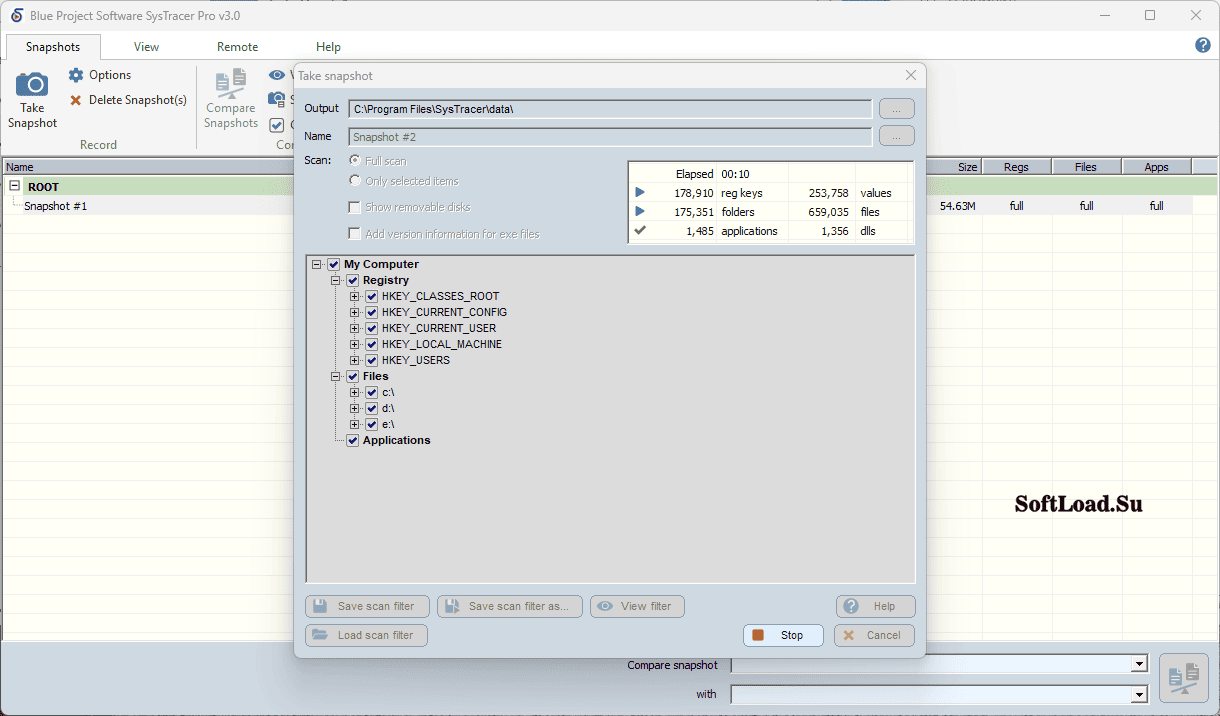This screenshot has width=1220, height=716.
Task: Open Options gear icon
Action: (76, 75)
